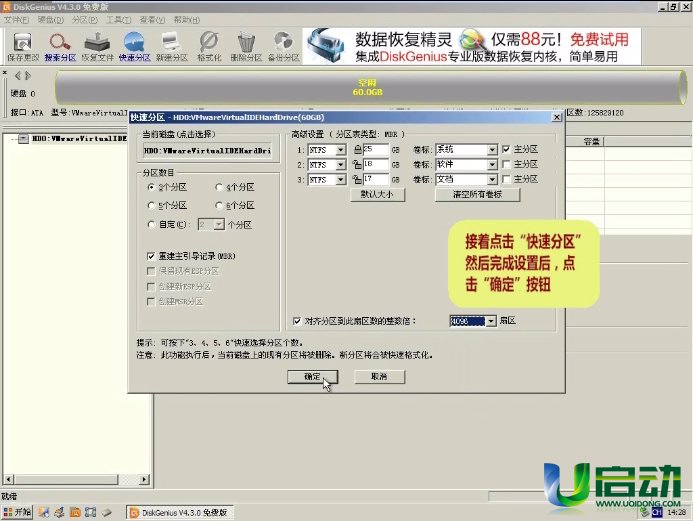Click the 确定 button to confirm partitioning
The width and height of the screenshot is (693, 521).
pyautogui.click(x=312, y=376)
